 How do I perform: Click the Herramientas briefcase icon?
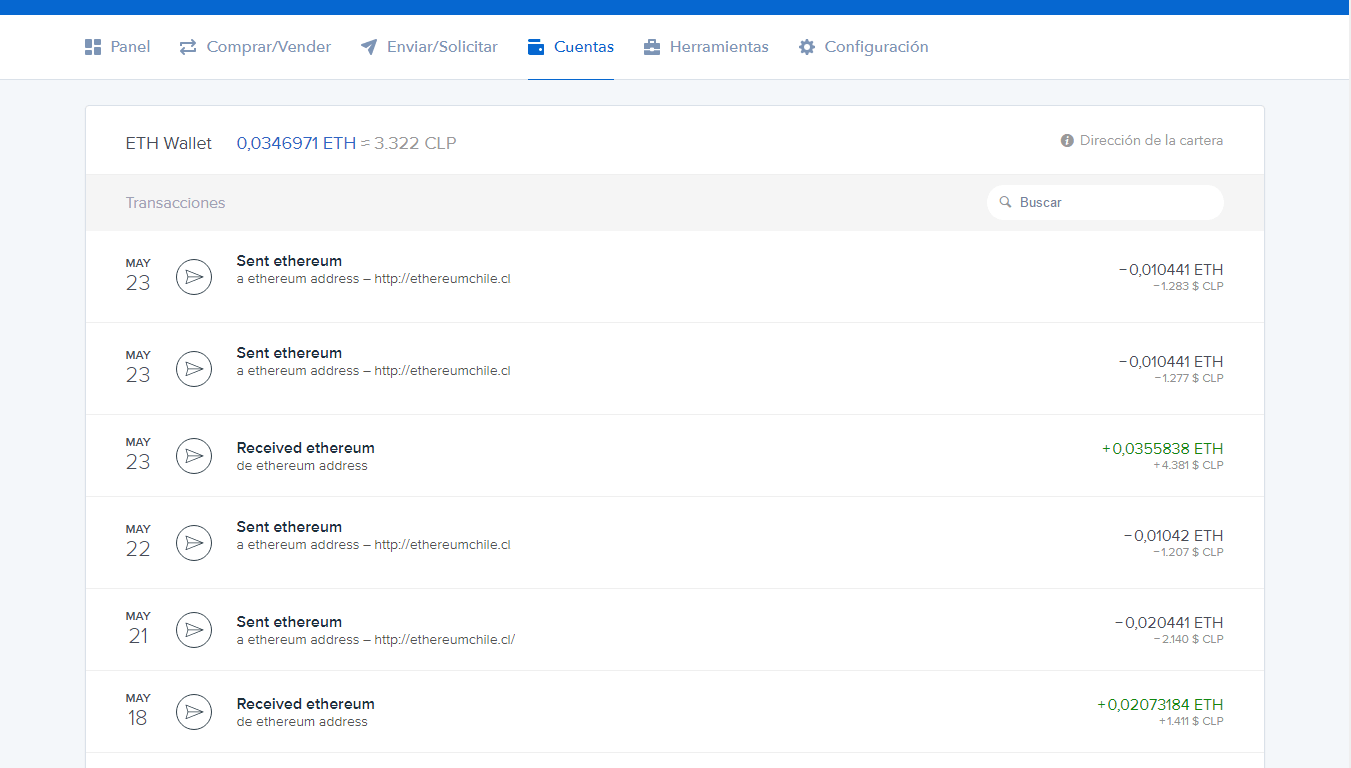pyautogui.click(x=652, y=47)
